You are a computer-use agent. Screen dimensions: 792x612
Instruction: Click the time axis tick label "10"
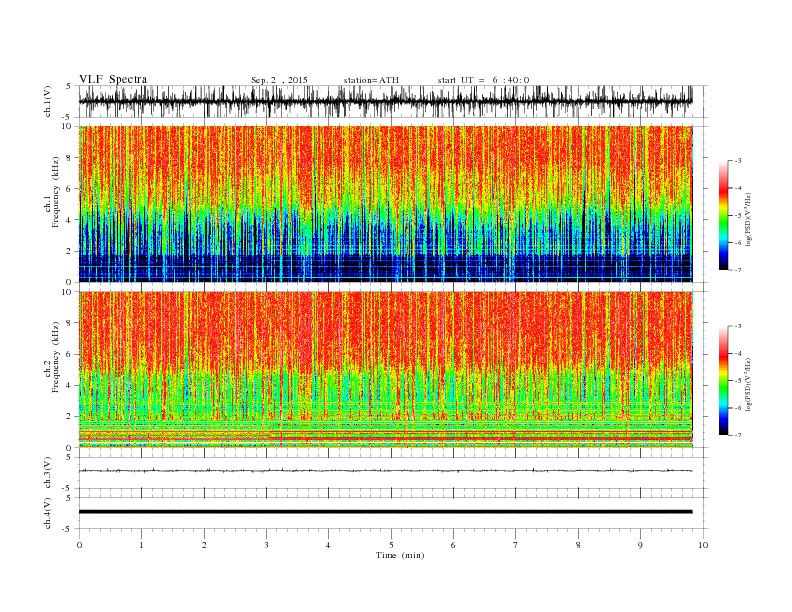(x=703, y=545)
